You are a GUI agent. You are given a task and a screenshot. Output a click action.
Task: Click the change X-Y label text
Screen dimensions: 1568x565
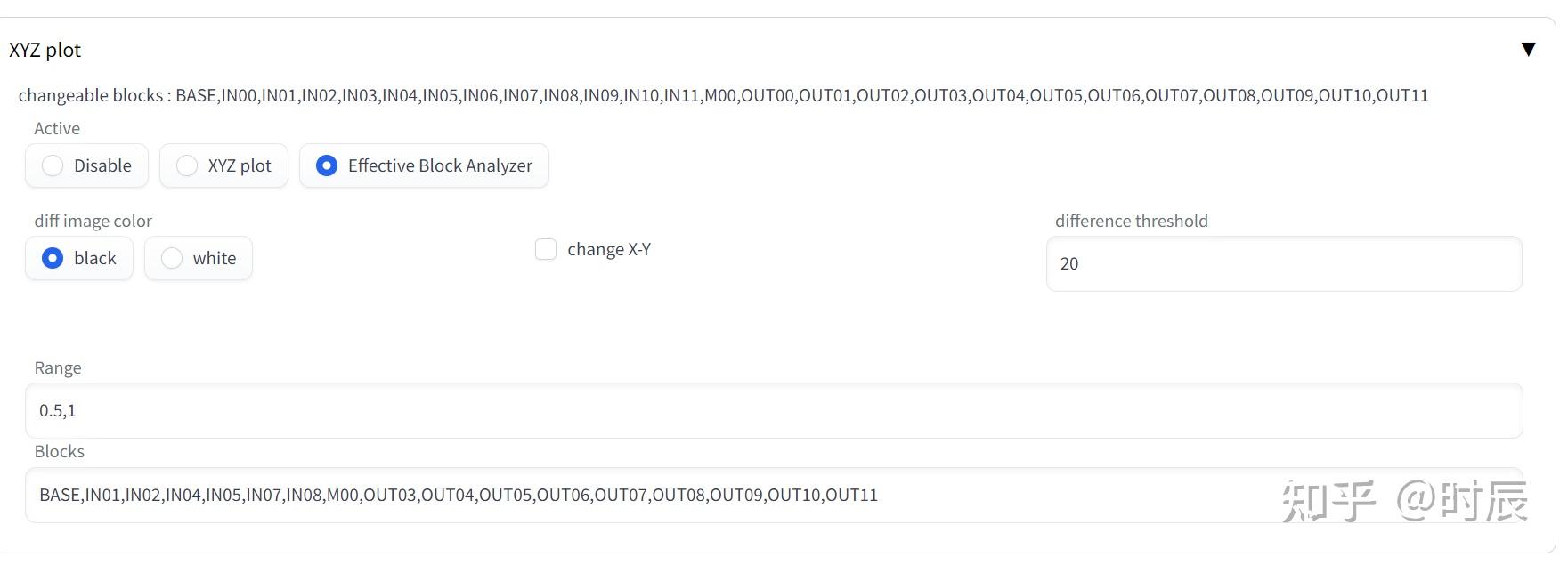click(609, 250)
